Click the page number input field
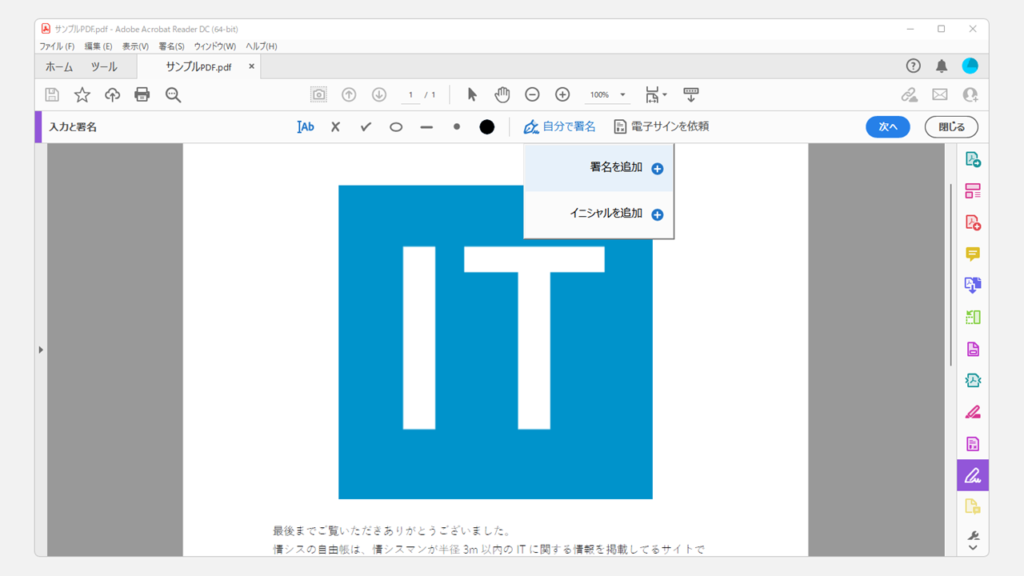This screenshot has width=1024, height=576. pyautogui.click(x=411, y=95)
